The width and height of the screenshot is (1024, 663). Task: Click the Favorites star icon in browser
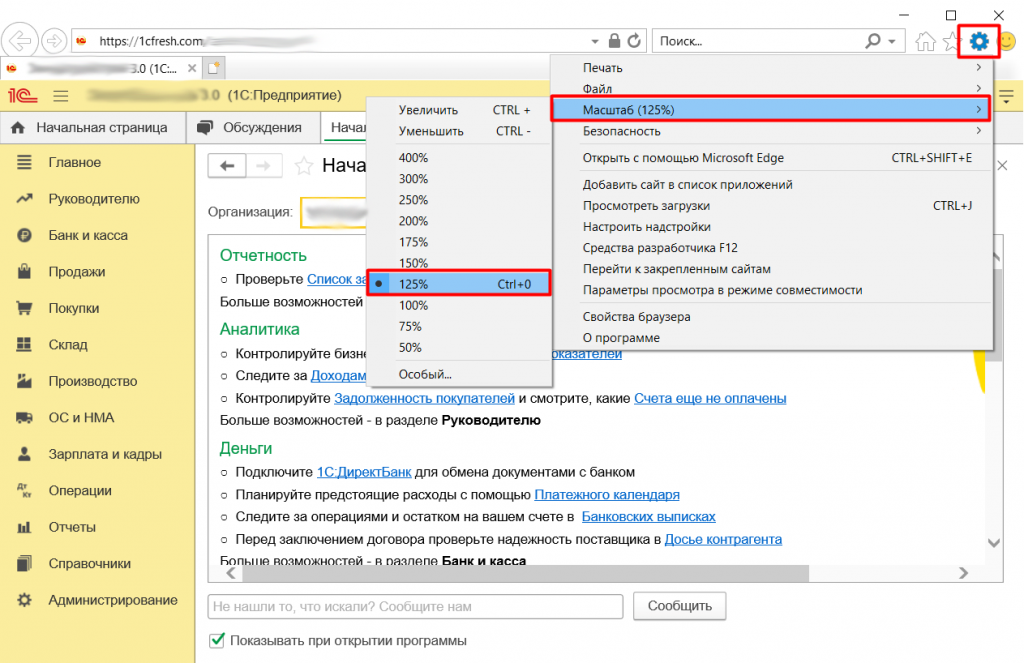(951, 41)
